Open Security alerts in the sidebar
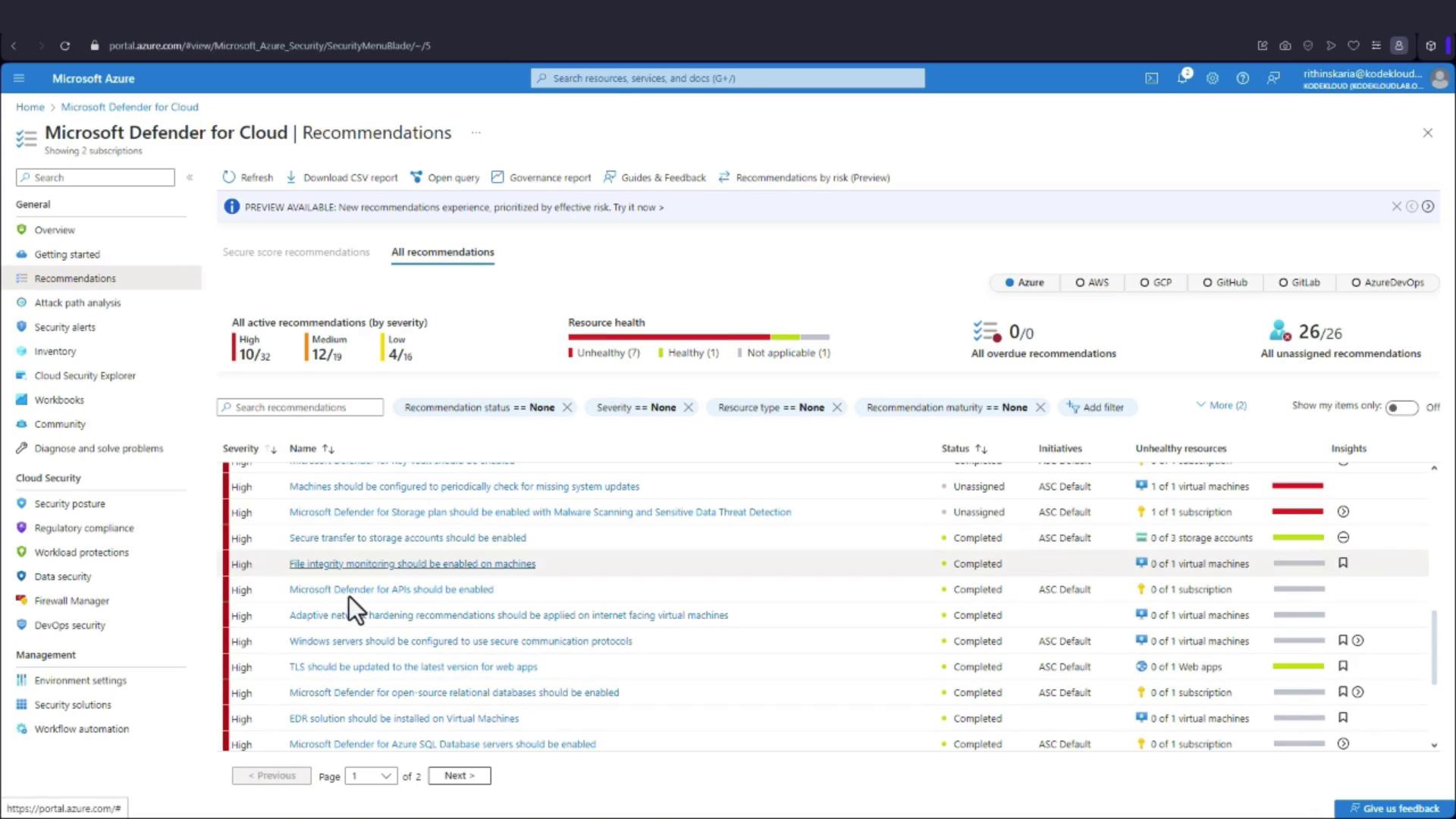 click(64, 327)
